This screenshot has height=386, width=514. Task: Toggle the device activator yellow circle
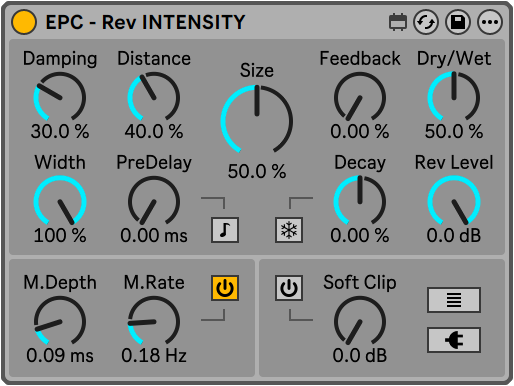coord(24,22)
